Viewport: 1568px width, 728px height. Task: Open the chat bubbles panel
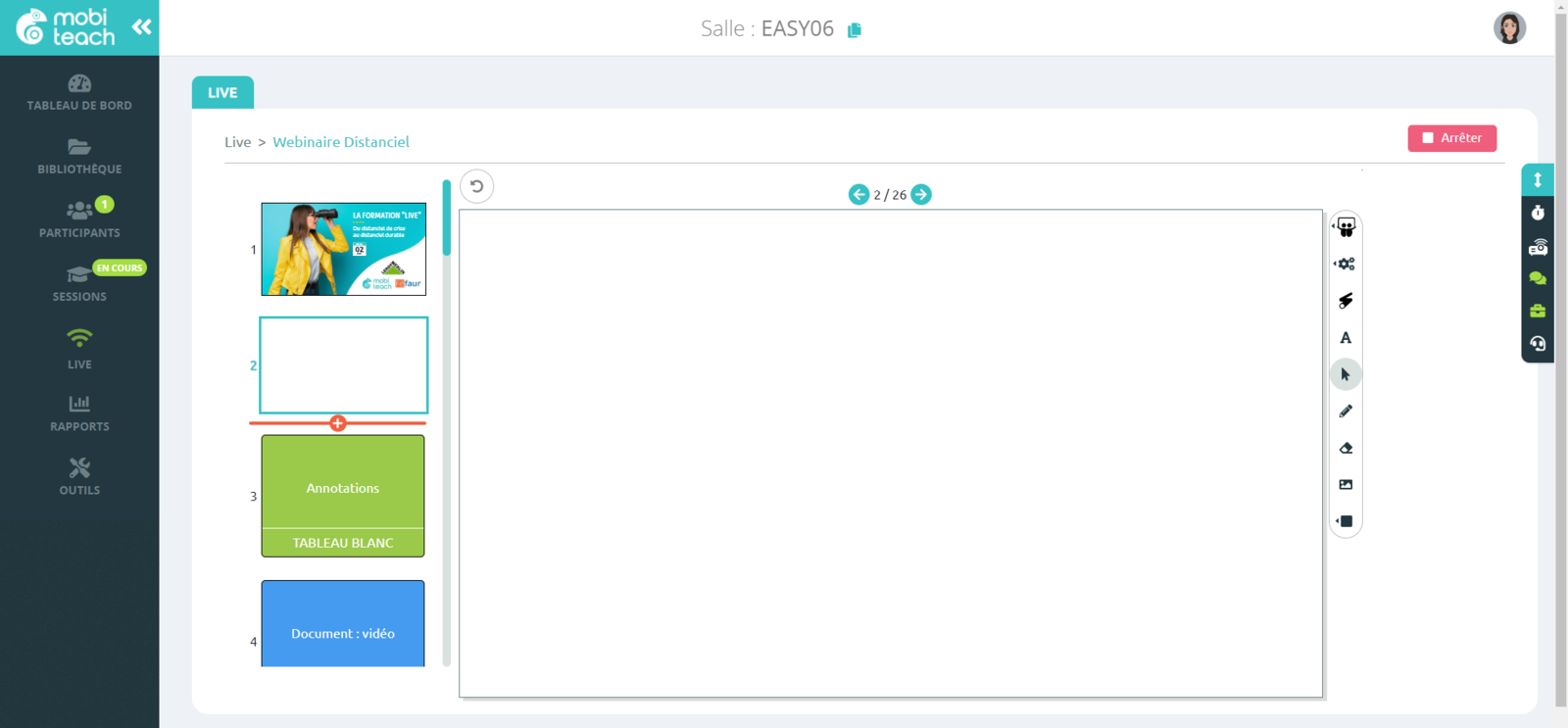tap(1538, 278)
